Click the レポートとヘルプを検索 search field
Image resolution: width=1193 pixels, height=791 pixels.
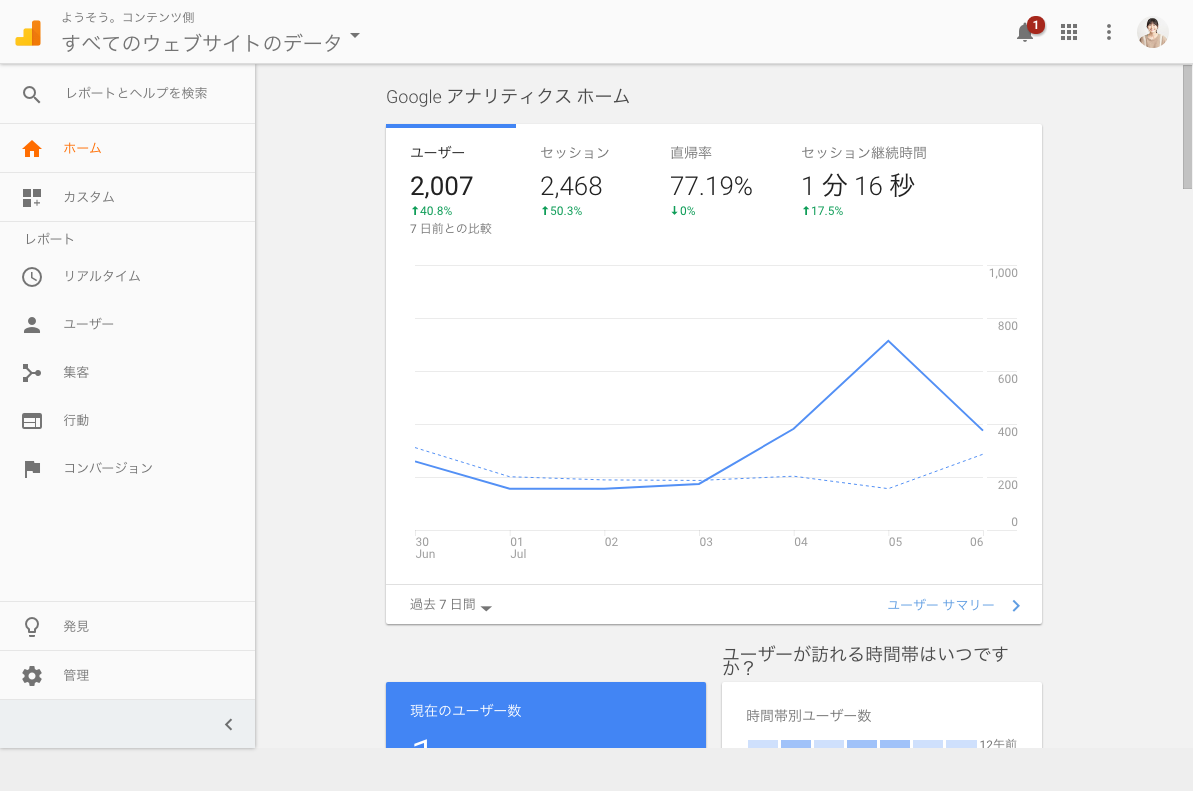137,94
